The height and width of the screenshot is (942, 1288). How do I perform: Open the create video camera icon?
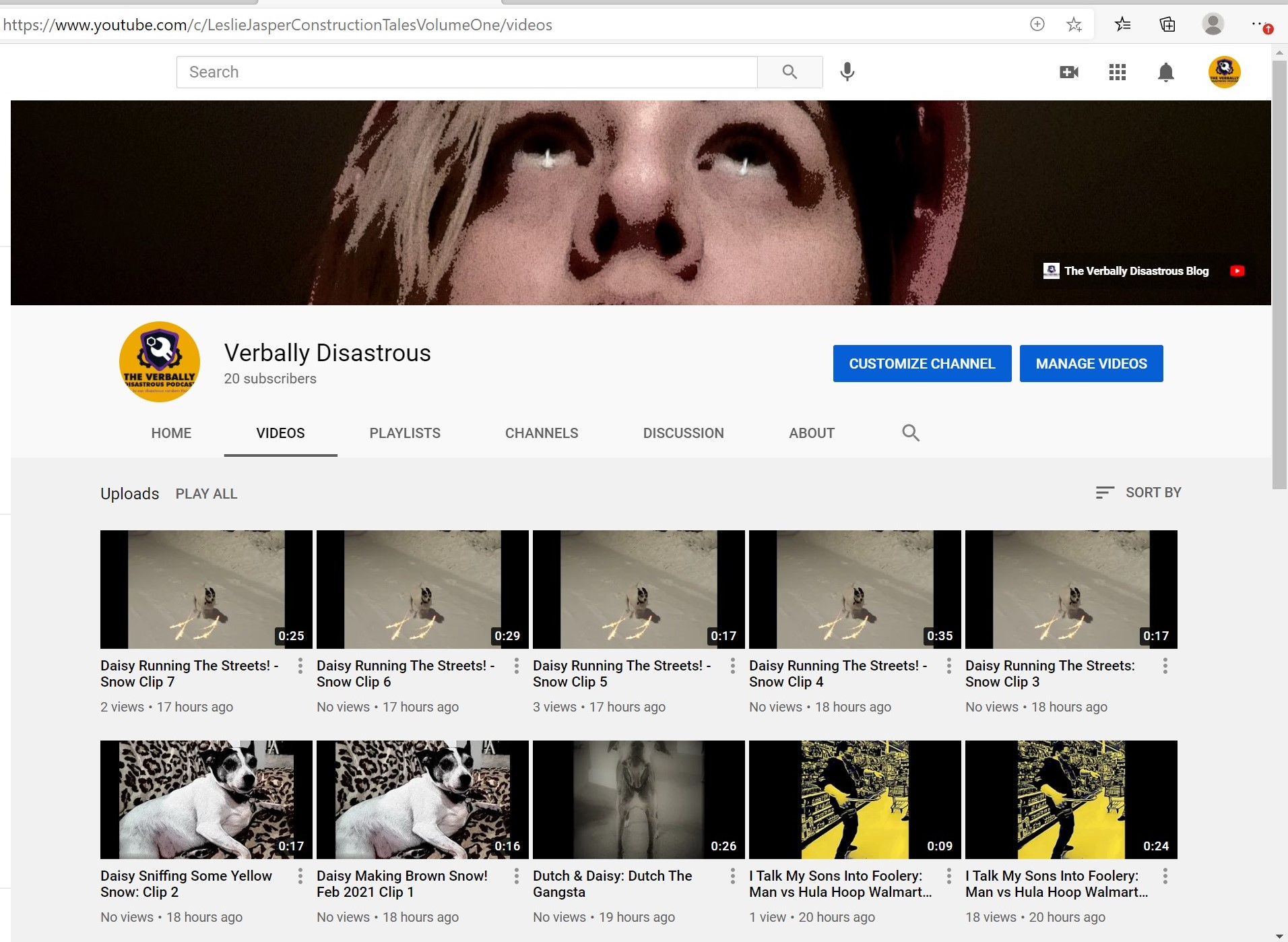click(1068, 72)
